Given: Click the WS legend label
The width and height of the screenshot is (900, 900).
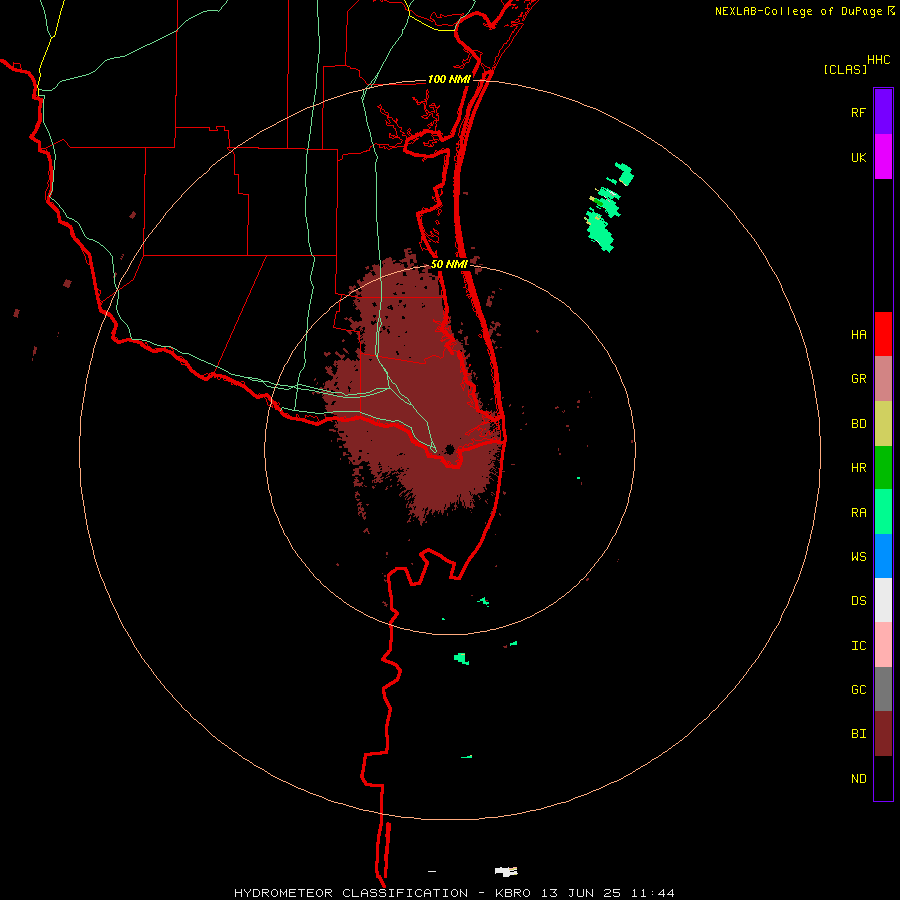Looking at the screenshot, I should point(858,557).
